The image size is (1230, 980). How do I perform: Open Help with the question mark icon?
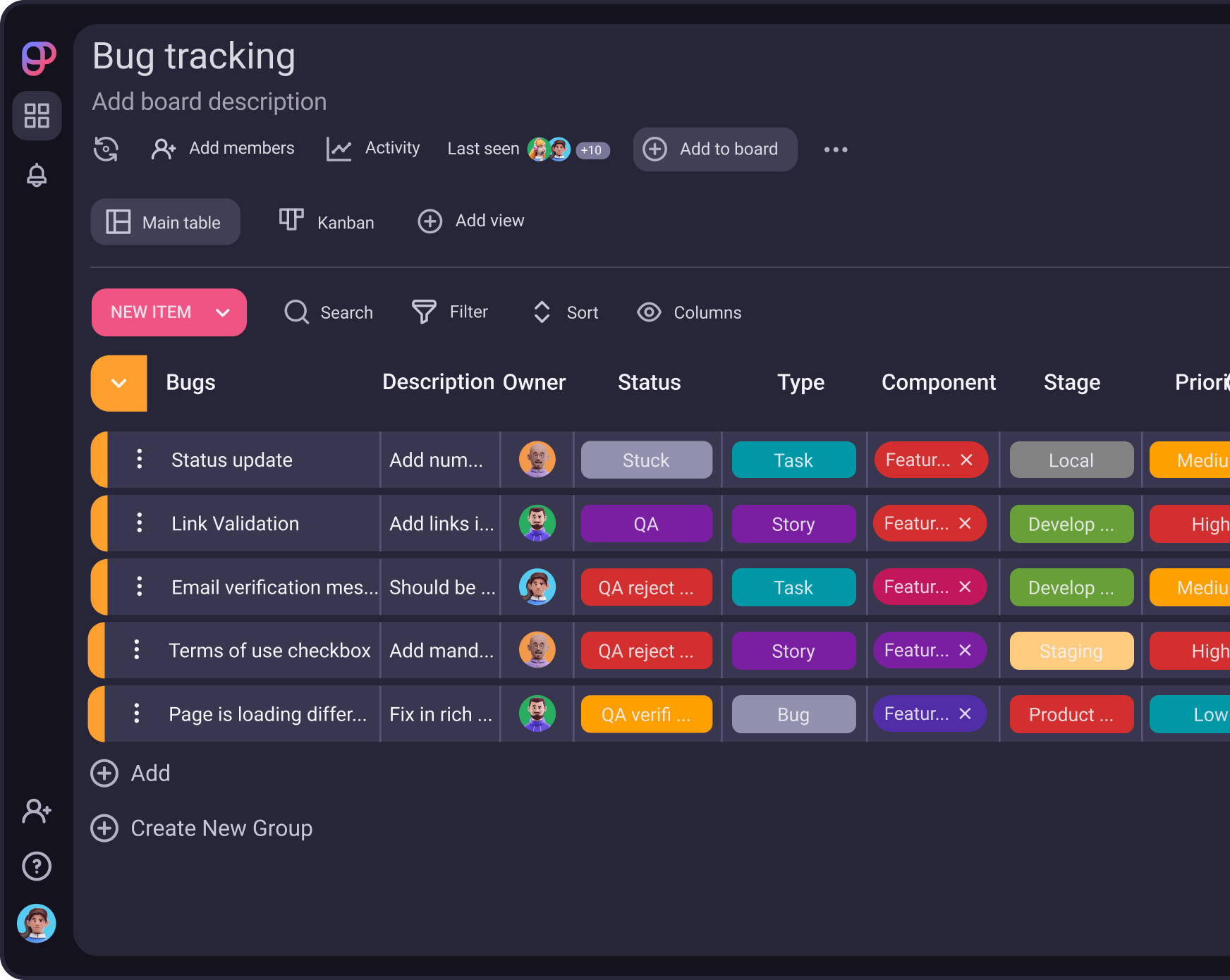pyautogui.click(x=37, y=866)
